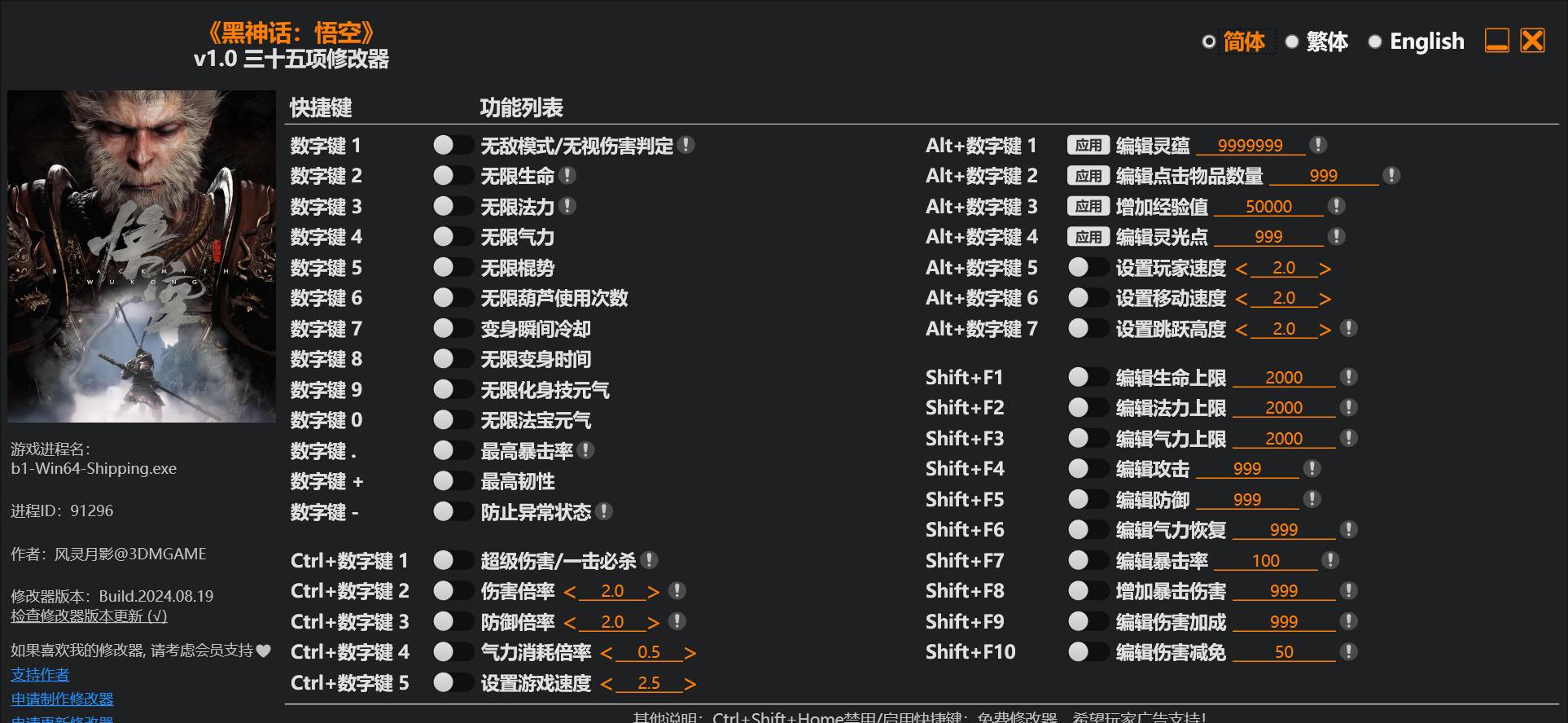The width and height of the screenshot is (1568, 723).
Task: Click the Black Myth Wukong cover image
Action: click(142, 256)
